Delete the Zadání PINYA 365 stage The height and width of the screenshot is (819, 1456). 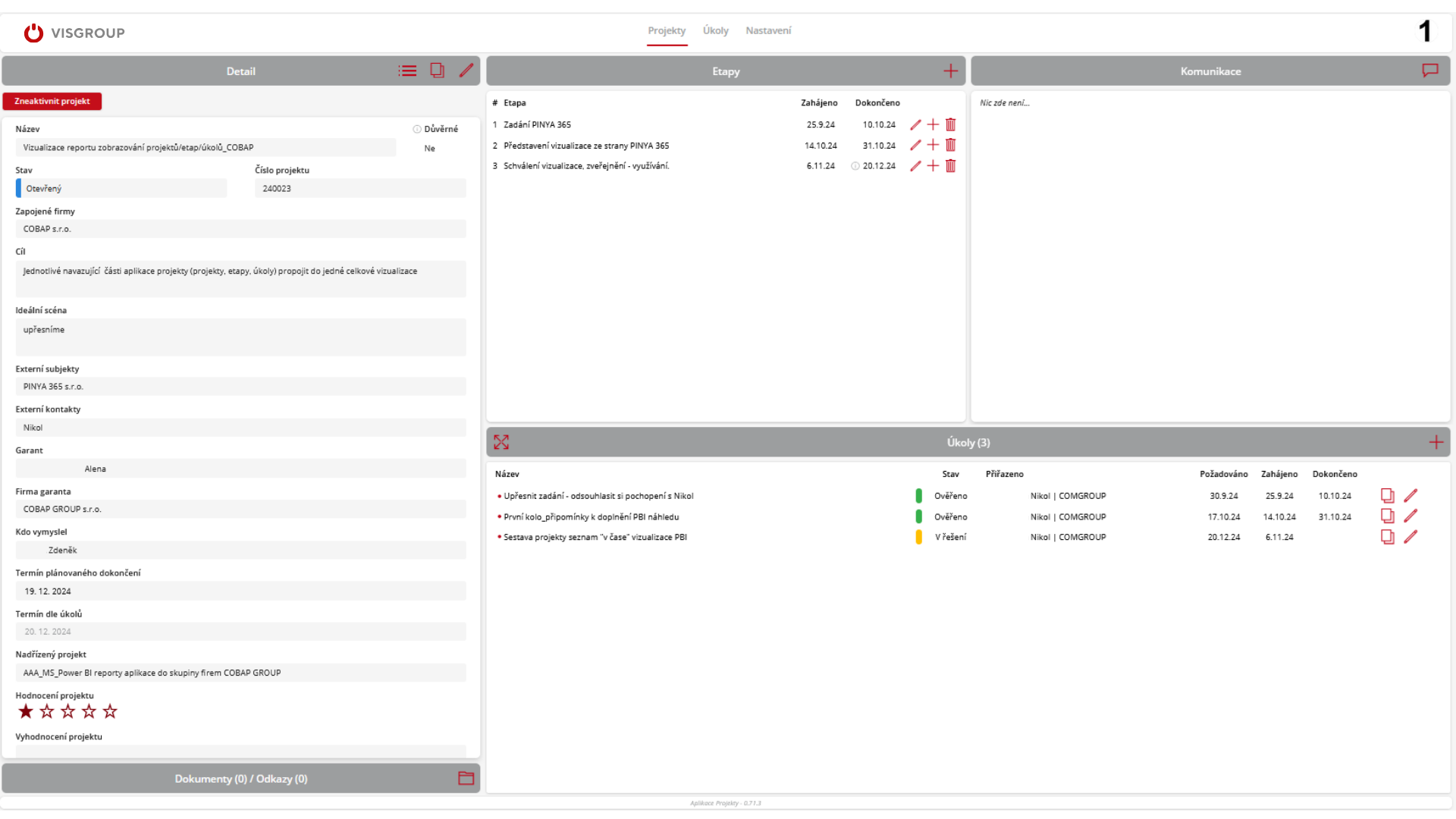(x=950, y=124)
